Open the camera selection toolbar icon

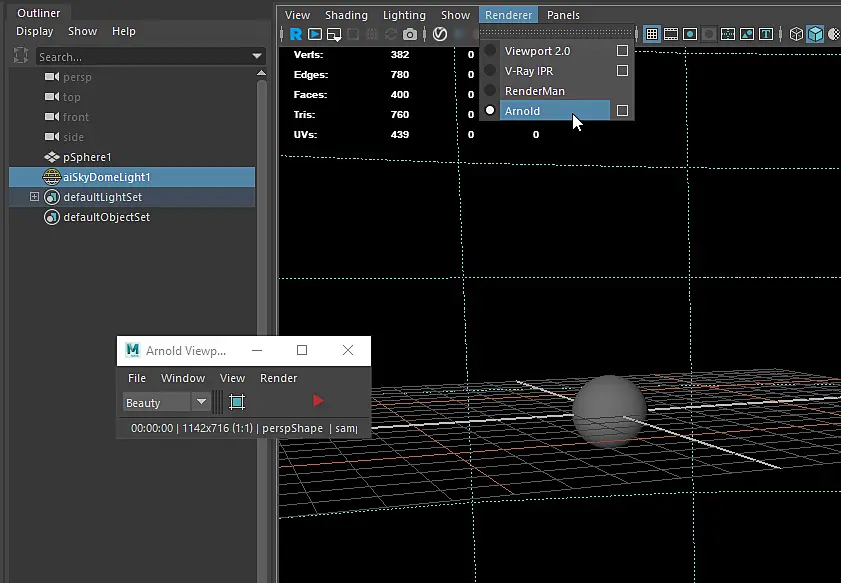(334, 35)
